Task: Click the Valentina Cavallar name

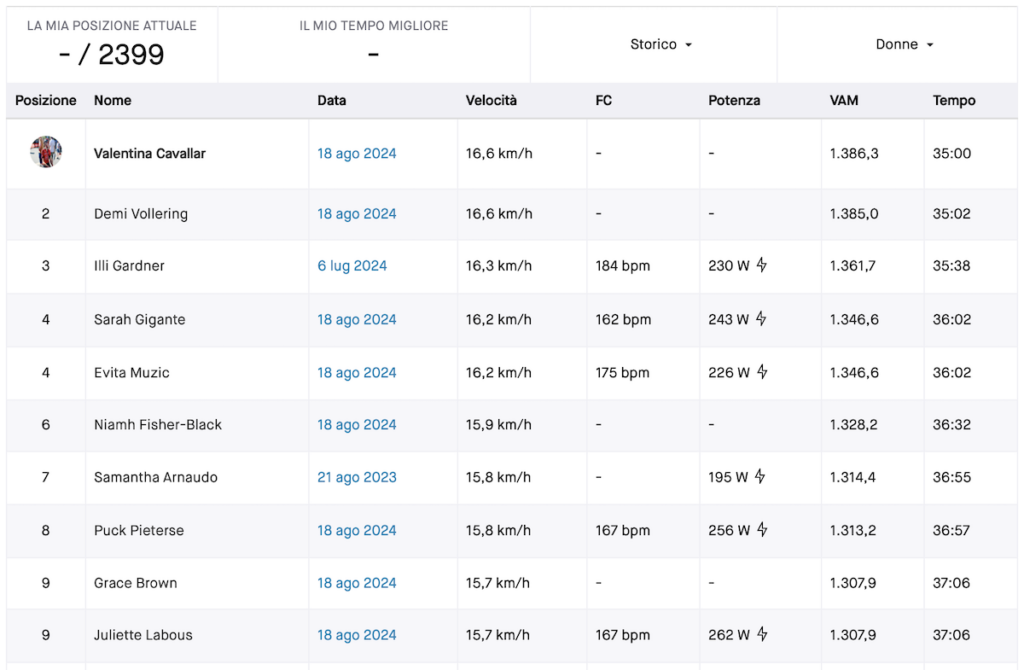Action: point(150,153)
